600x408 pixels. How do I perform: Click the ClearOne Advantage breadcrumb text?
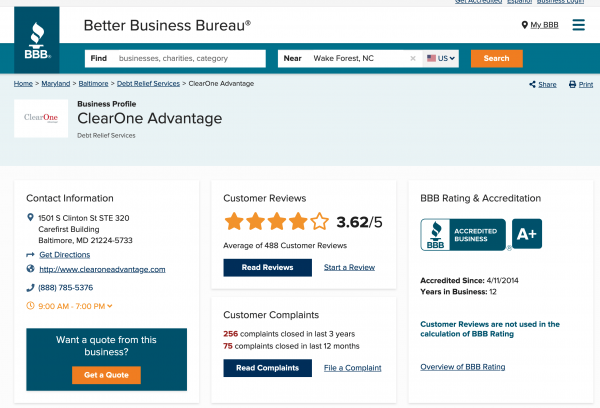pyautogui.click(x=221, y=83)
